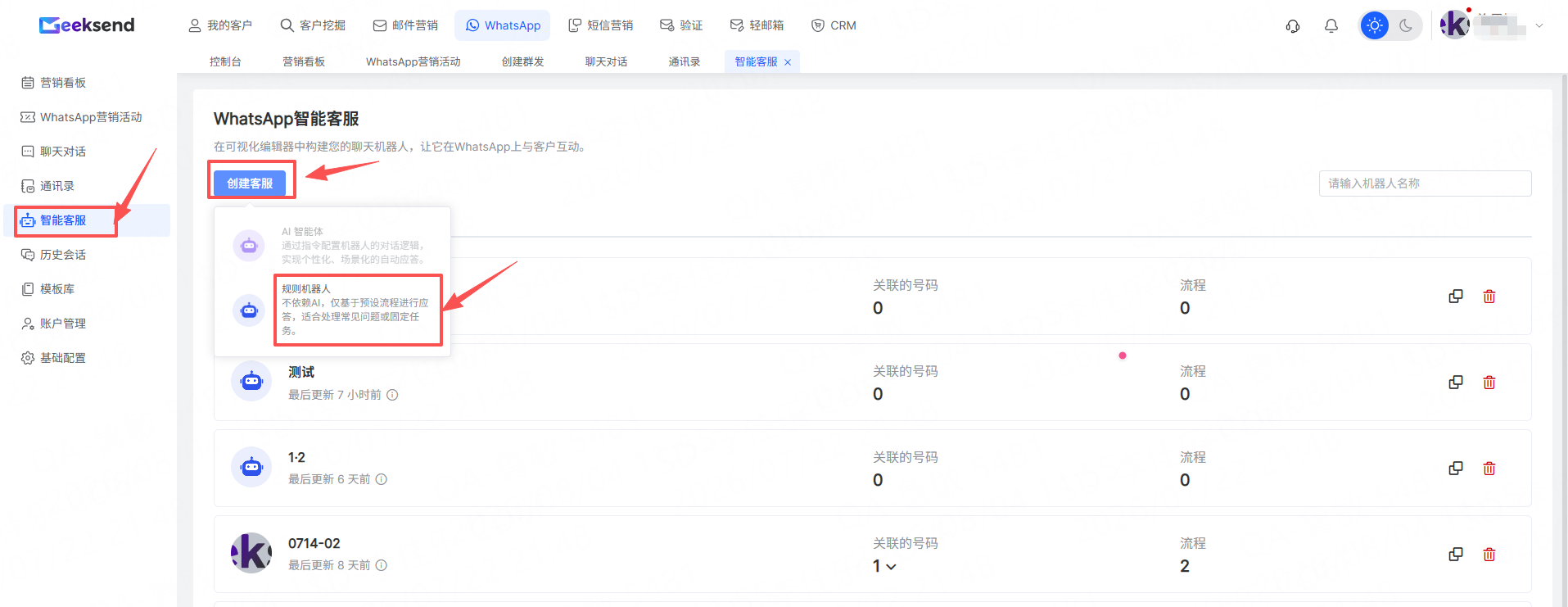Open WhatsApp营销活动 in sidebar
1568x607 pixels.
82,117
